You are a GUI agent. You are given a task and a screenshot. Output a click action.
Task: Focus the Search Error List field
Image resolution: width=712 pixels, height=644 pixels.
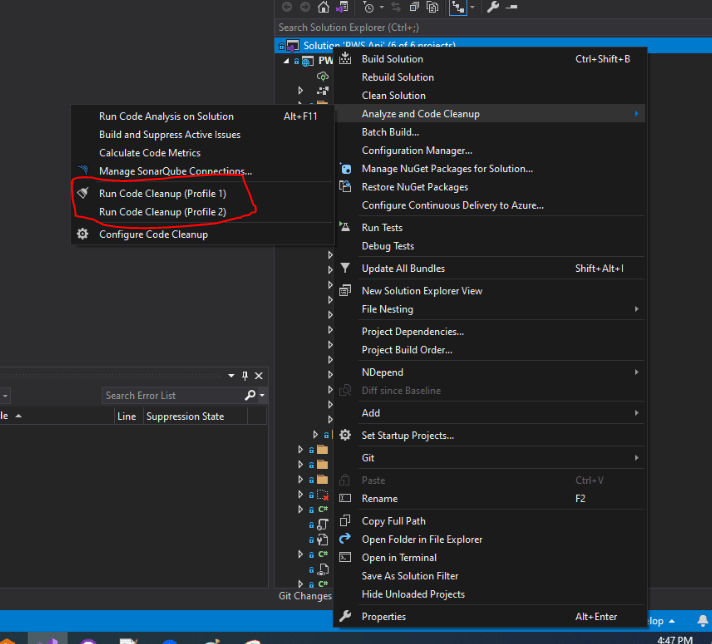coord(175,395)
